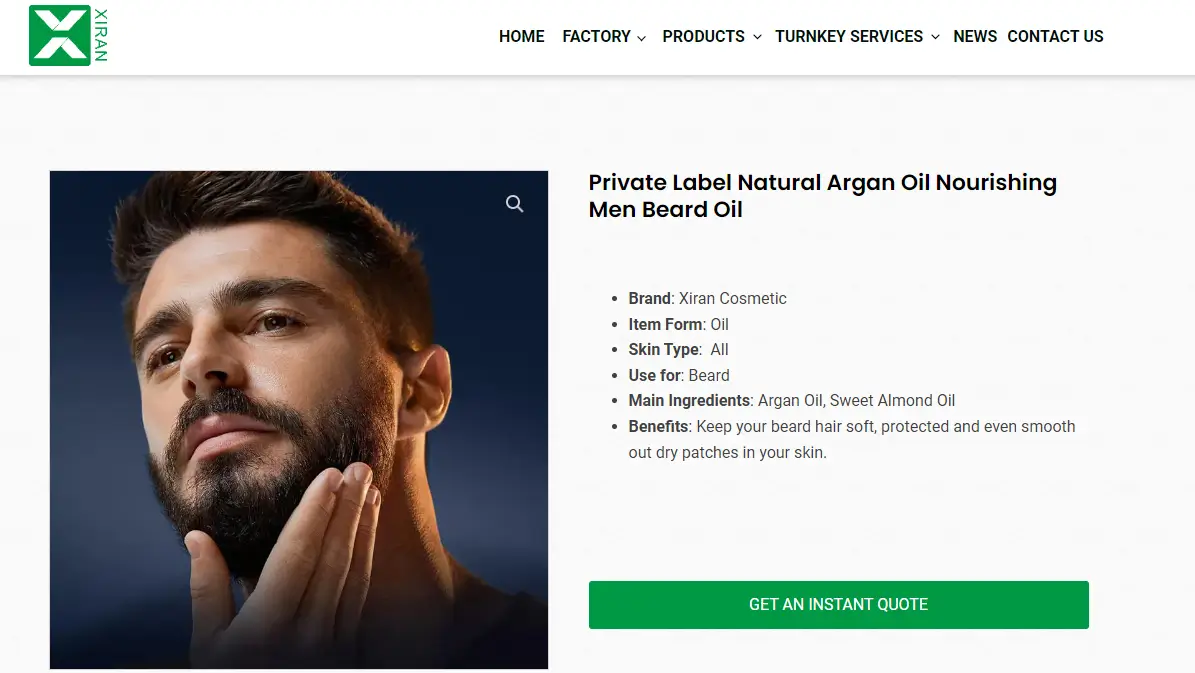The height and width of the screenshot is (673, 1195).
Task: Click the Main Ingredients list entry
Action: pos(791,400)
